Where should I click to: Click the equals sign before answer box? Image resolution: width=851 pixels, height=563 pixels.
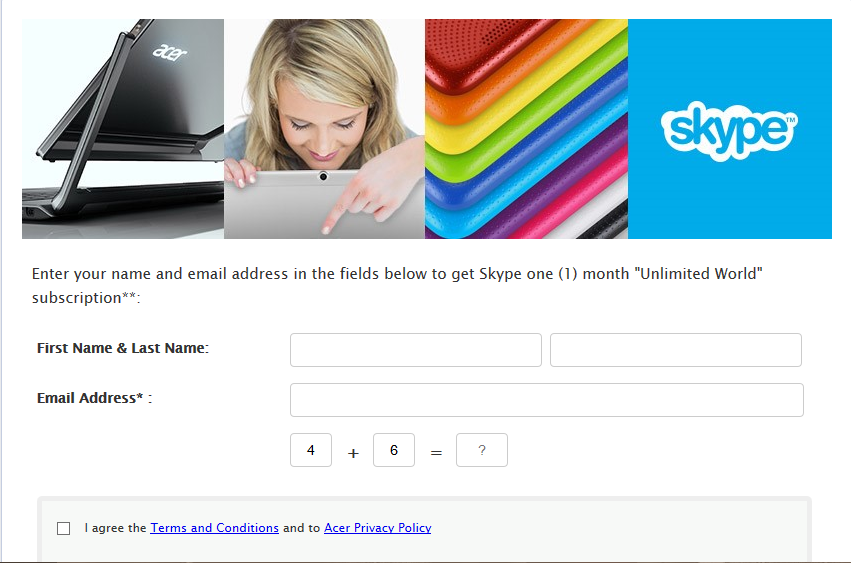pyautogui.click(x=436, y=453)
